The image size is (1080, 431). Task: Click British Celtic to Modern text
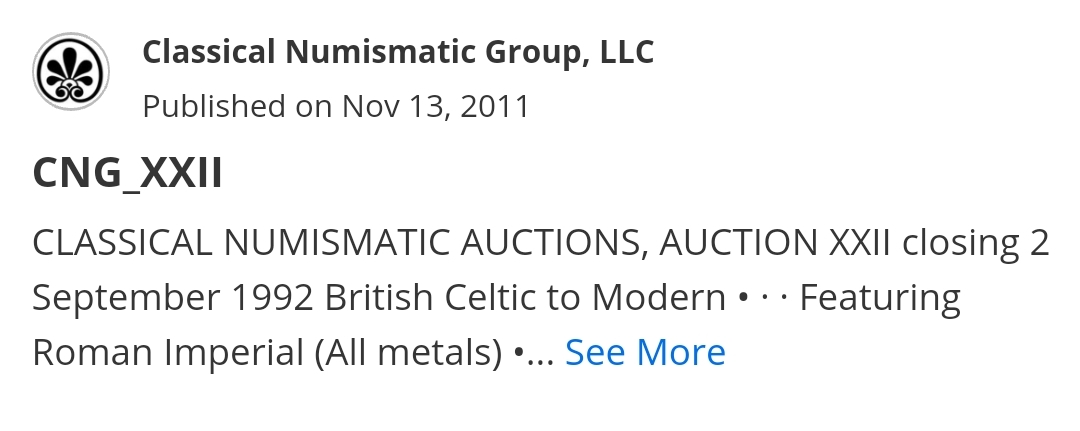tap(525, 297)
